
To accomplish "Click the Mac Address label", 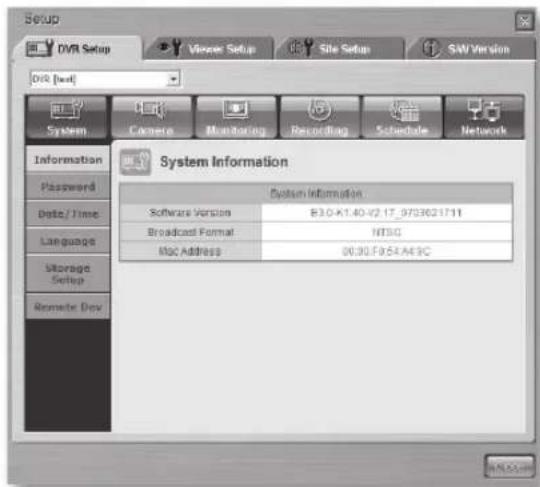I will click(190, 251).
